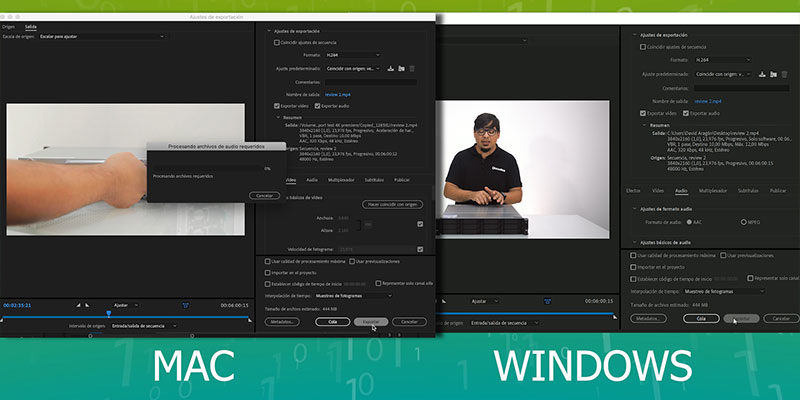Open Multiplexador tab in Windows window
This screenshot has height=400, width=800.
[x=713, y=191]
